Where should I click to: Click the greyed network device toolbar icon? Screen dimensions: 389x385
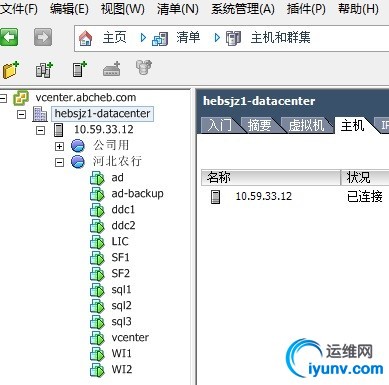tap(112, 69)
